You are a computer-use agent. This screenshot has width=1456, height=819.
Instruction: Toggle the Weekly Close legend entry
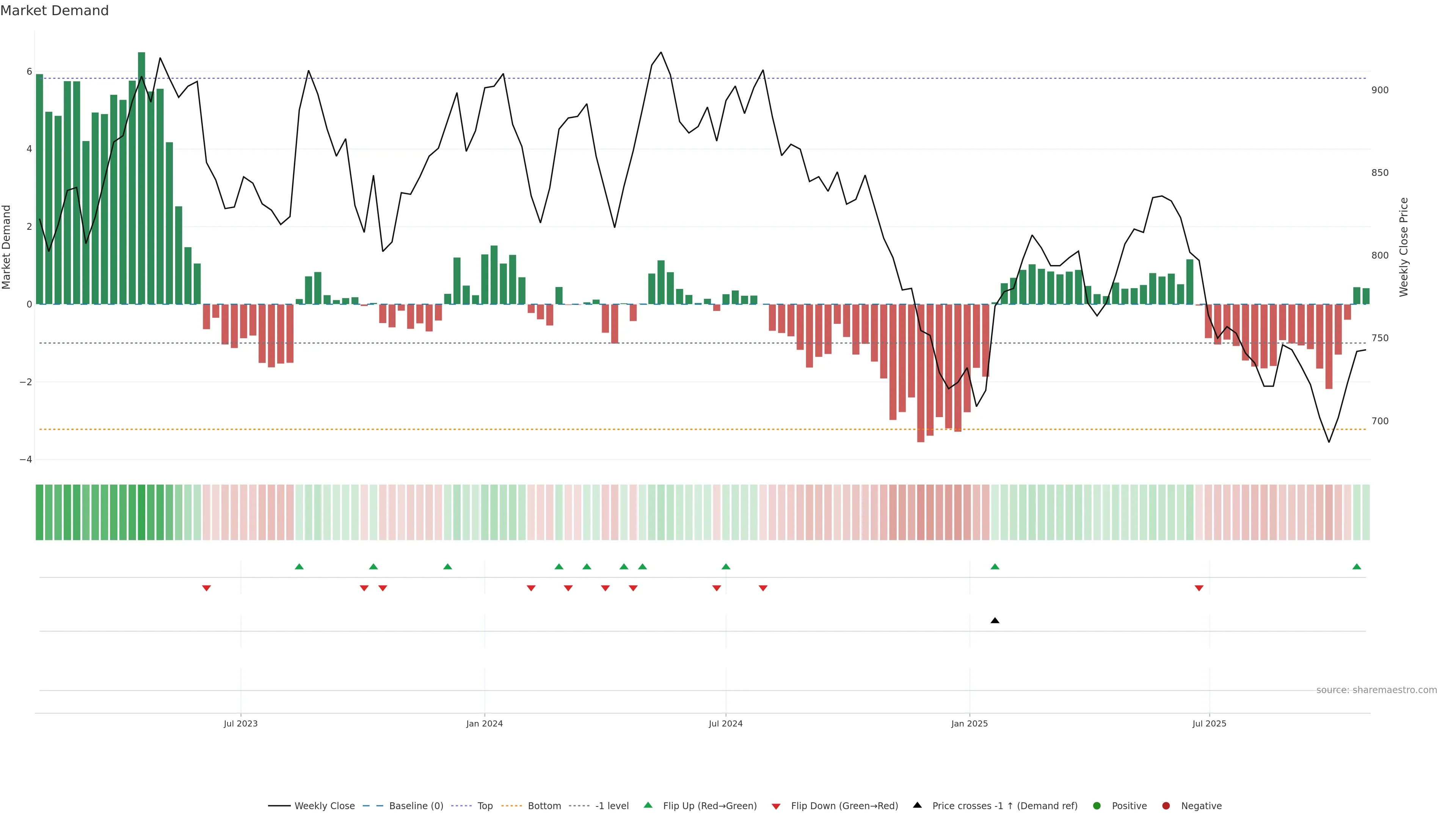325,805
